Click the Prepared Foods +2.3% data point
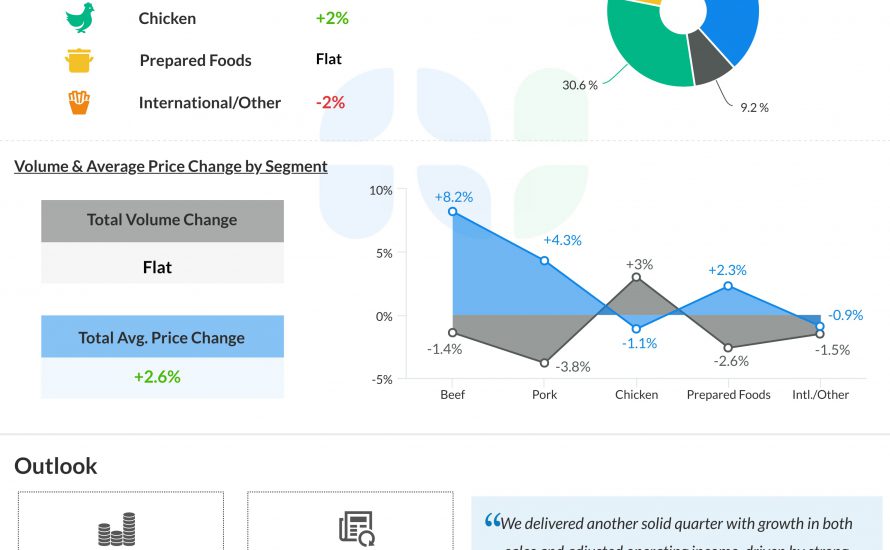 click(728, 286)
